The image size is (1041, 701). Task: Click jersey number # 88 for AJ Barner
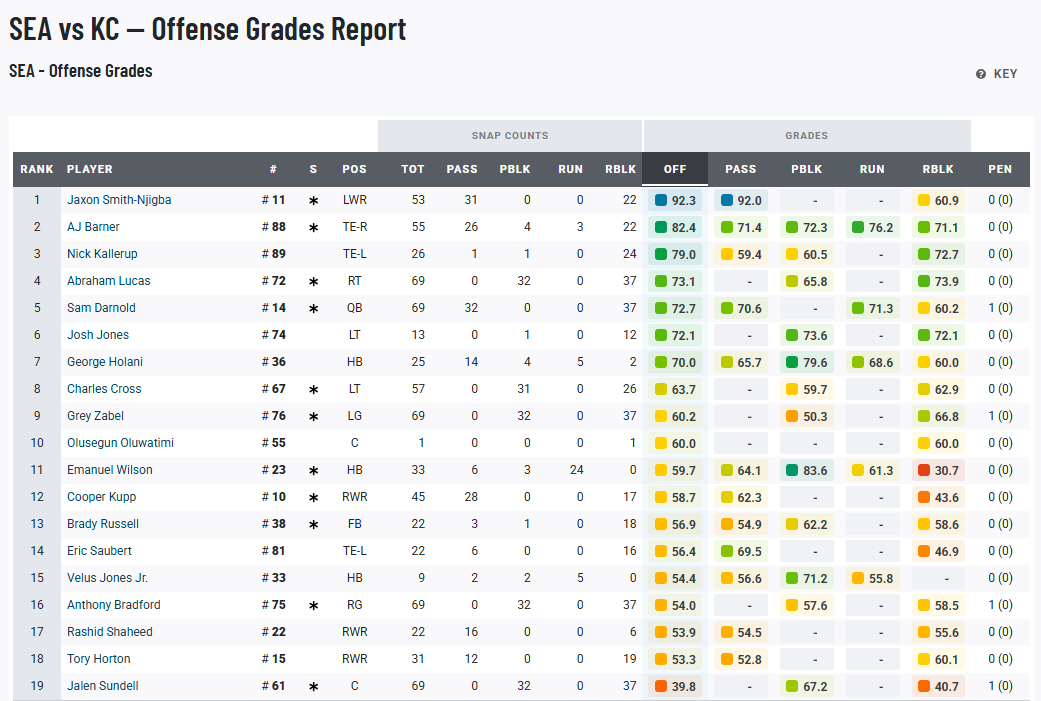point(274,227)
